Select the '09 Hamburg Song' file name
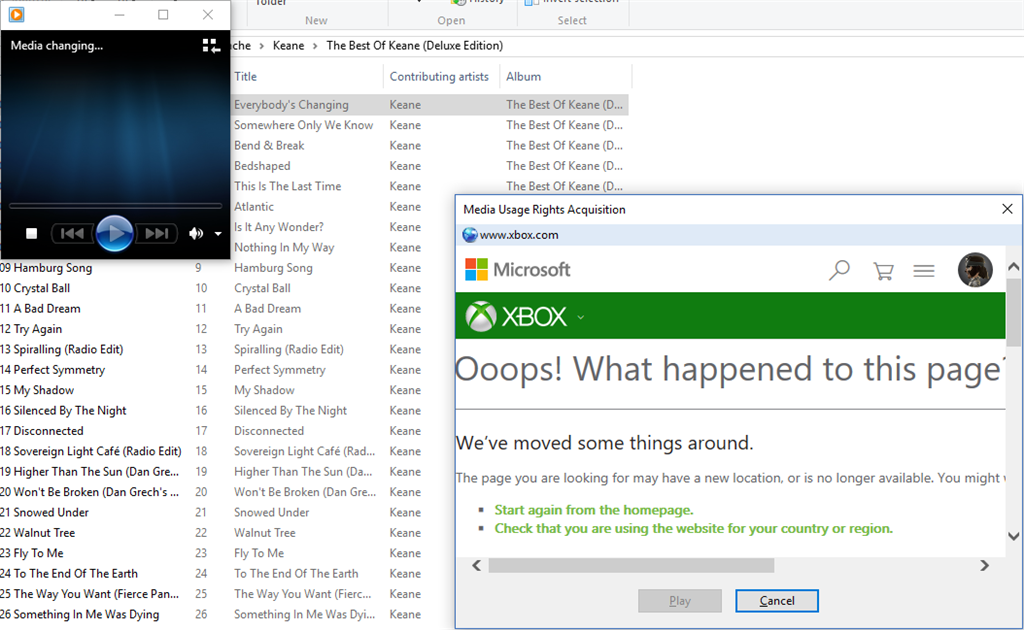 tap(46, 268)
